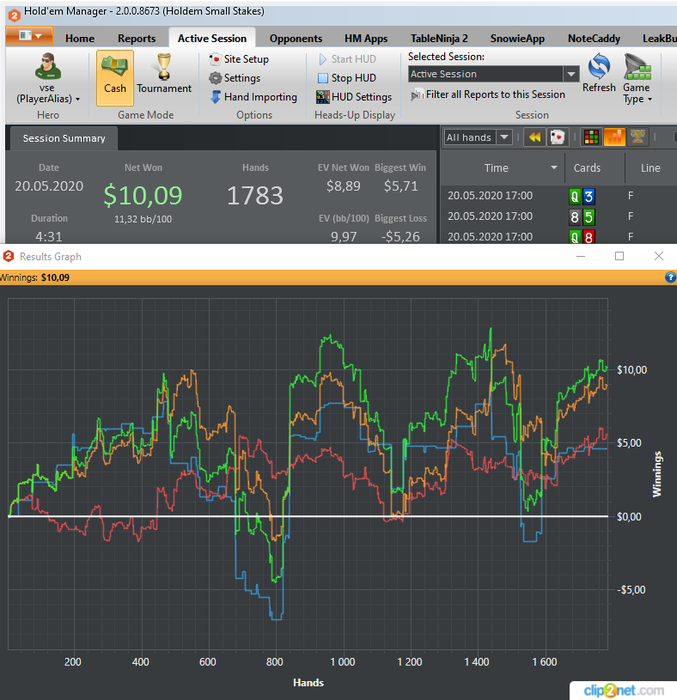Maximize the Results Graph window

coord(619,256)
